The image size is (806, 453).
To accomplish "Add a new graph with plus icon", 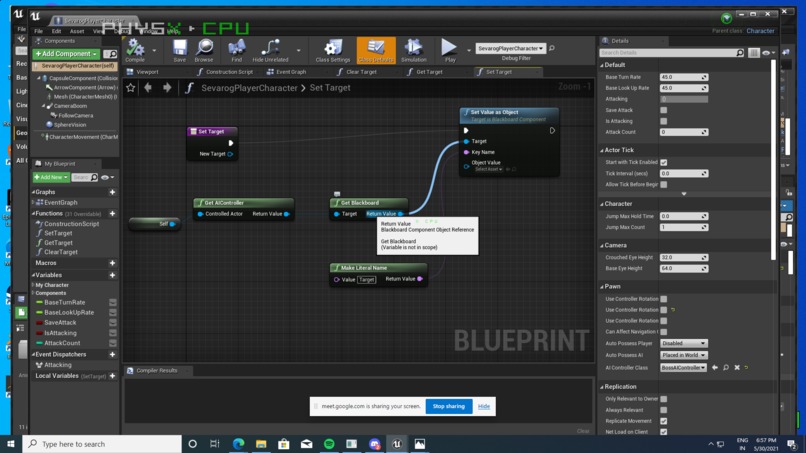I will (x=113, y=192).
